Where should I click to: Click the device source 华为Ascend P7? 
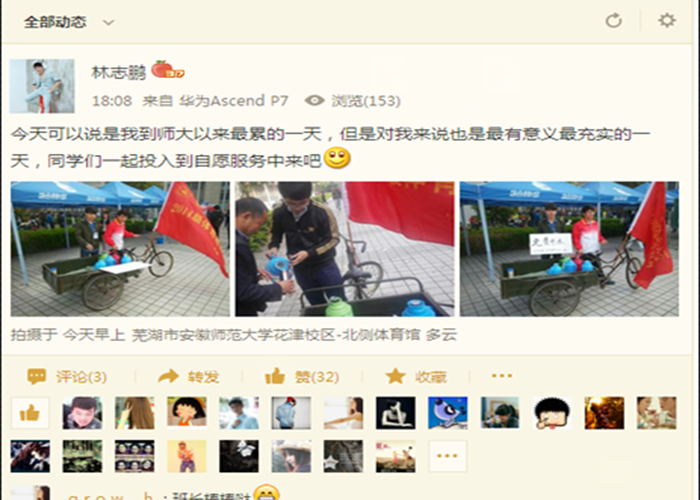point(233,101)
